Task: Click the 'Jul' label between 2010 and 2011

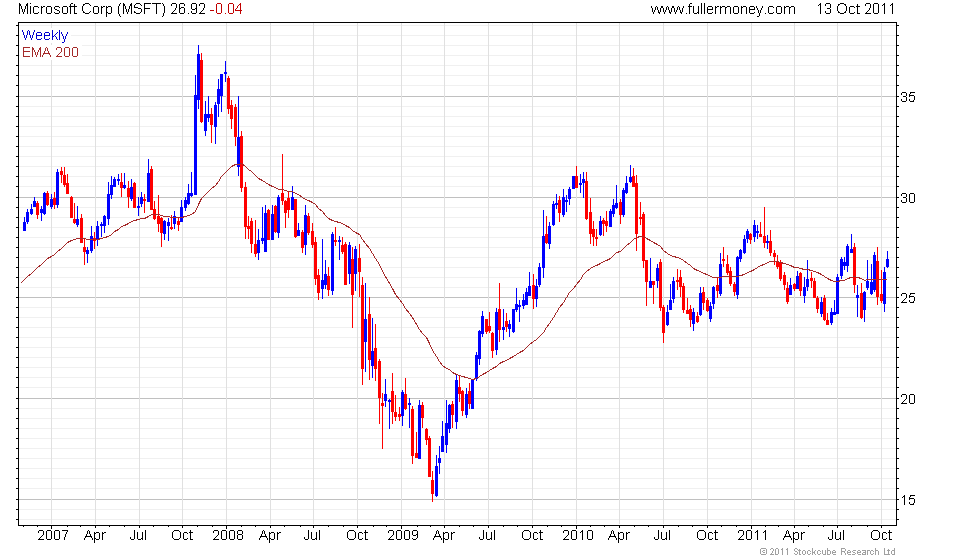Action: click(x=662, y=536)
